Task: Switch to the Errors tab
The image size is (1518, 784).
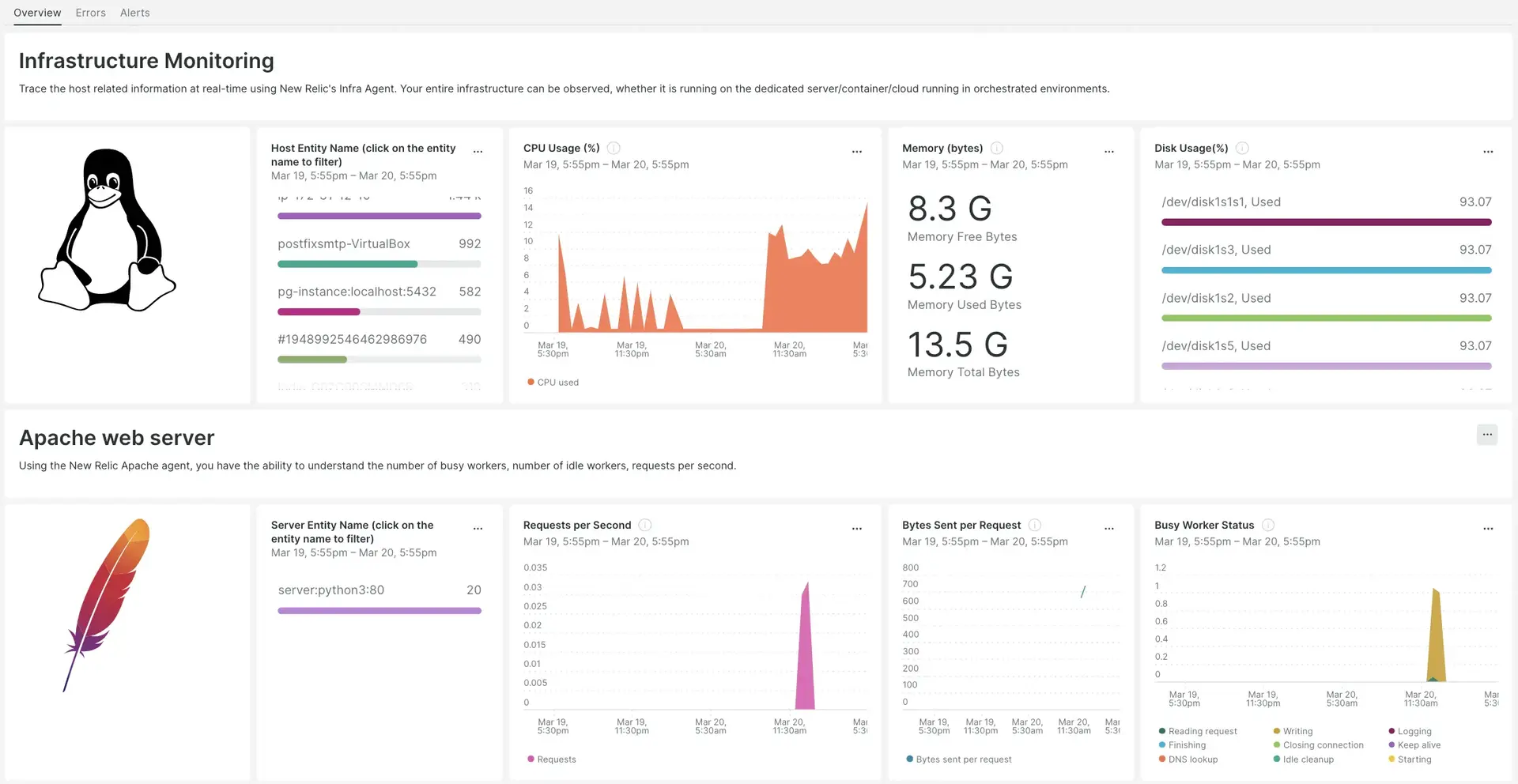Action: pos(90,13)
